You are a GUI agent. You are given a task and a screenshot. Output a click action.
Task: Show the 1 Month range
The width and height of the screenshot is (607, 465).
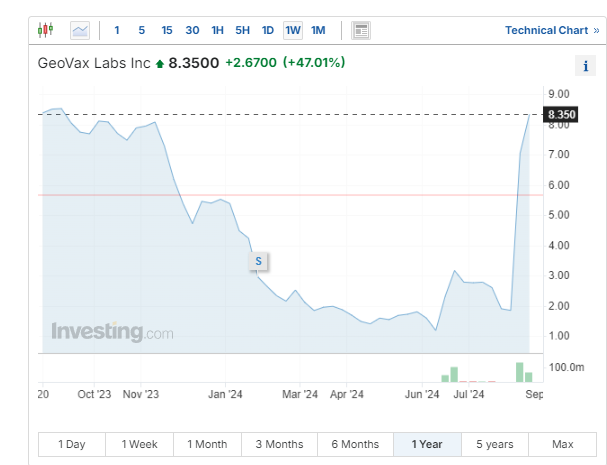tap(207, 444)
